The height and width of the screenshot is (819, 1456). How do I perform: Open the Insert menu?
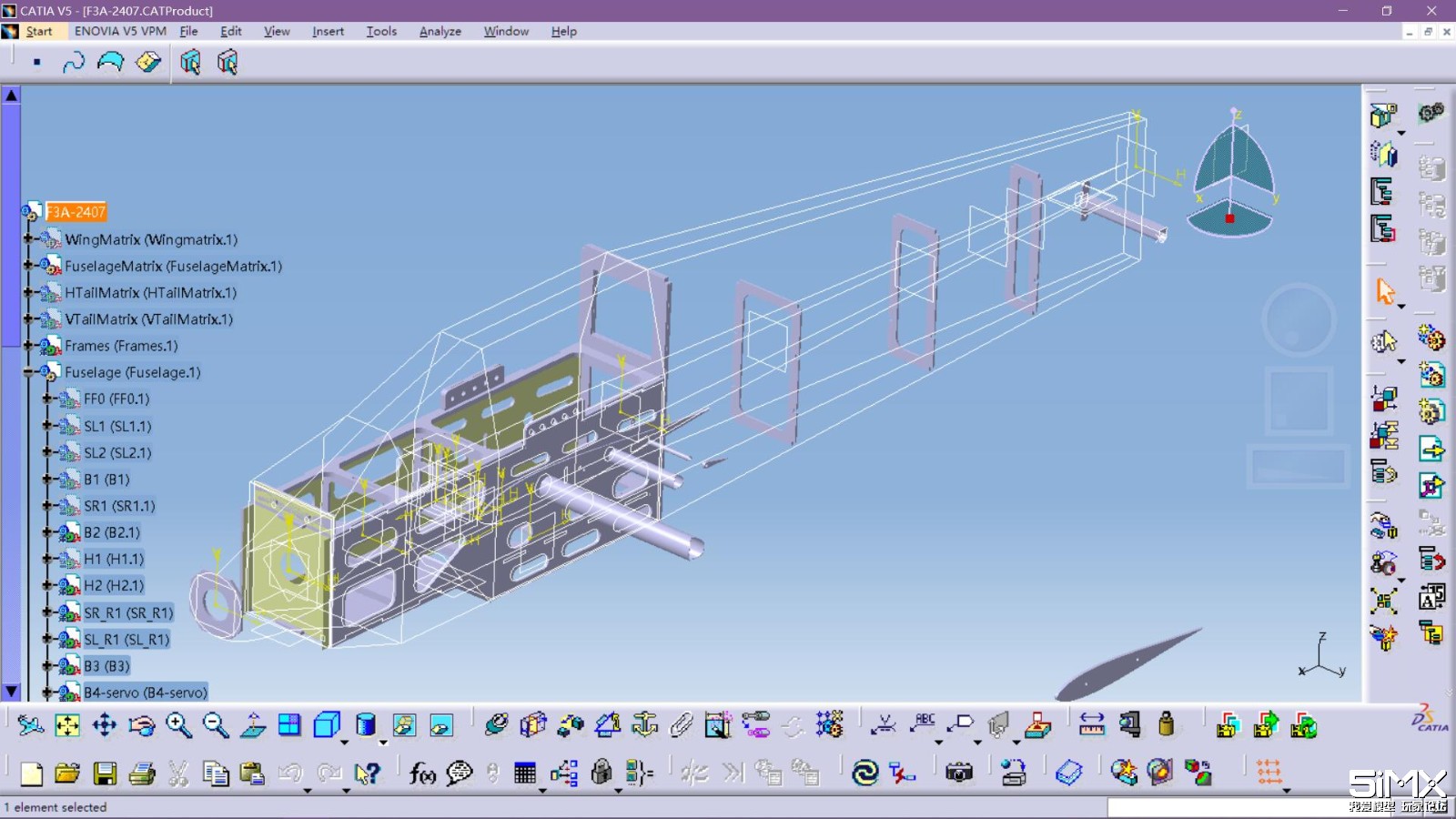click(328, 31)
